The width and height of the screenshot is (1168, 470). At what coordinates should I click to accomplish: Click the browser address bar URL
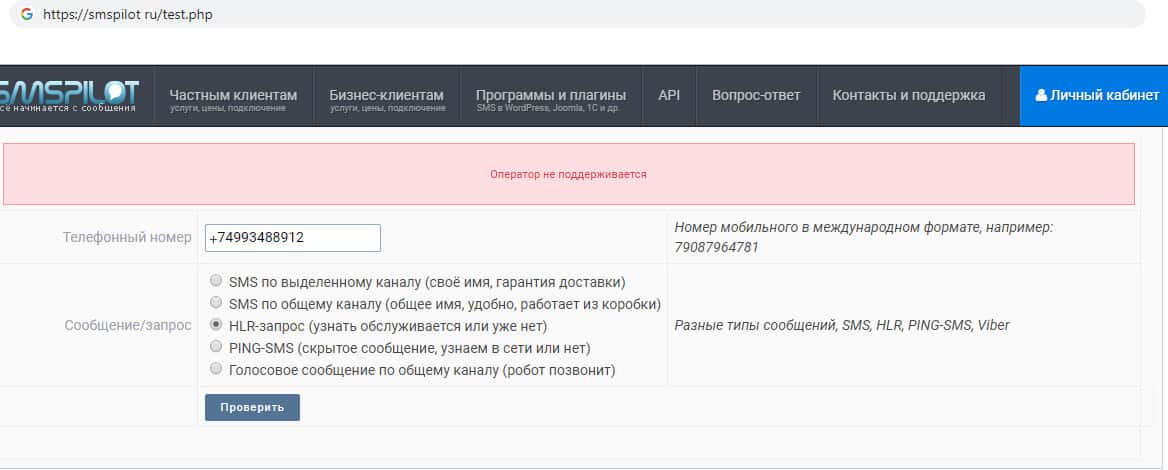pos(128,15)
